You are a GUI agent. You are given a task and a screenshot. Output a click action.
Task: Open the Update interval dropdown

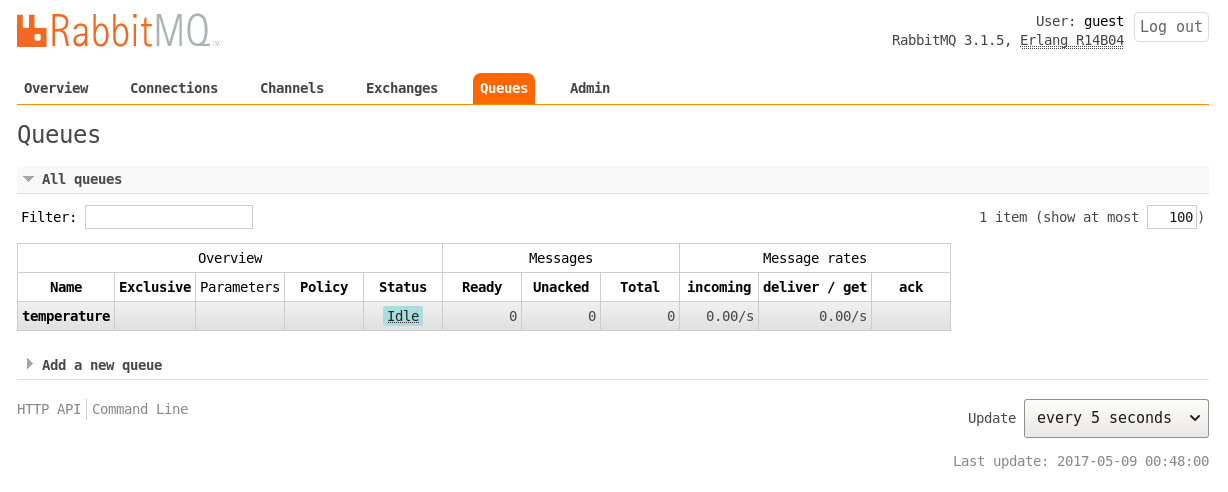pos(1116,418)
